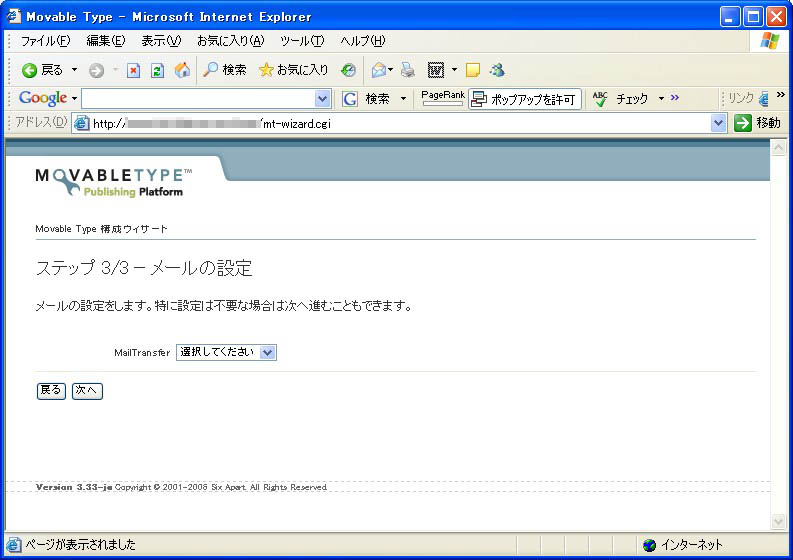This screenshot has height=560, width=793.
Task: Click the address bar URL field
Action: (402, 123)
